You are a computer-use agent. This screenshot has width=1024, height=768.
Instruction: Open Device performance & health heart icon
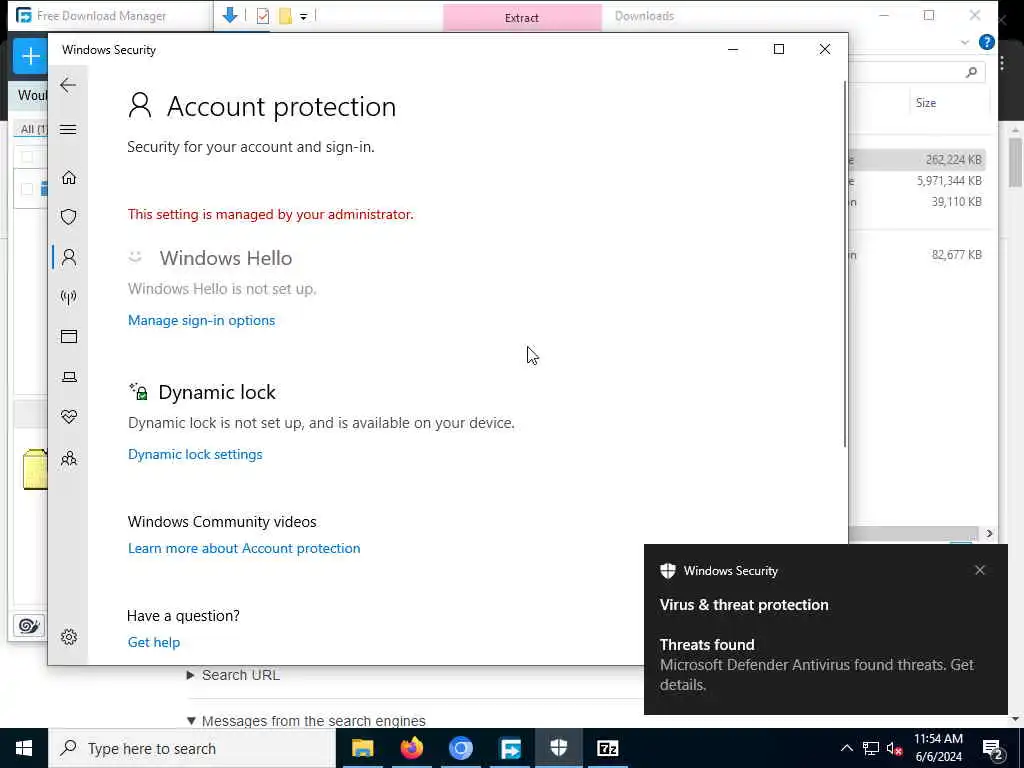pyautogui.click(x=69, y=417)
